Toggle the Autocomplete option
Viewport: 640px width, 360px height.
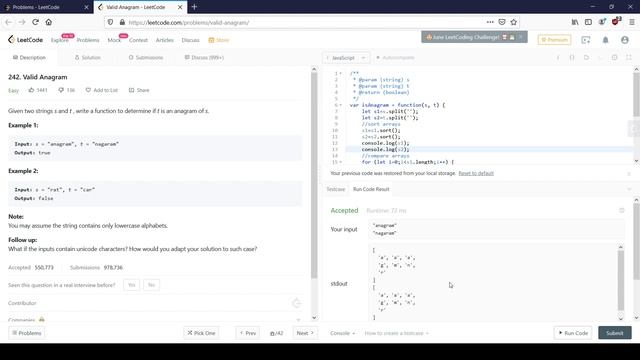point(395,58)
